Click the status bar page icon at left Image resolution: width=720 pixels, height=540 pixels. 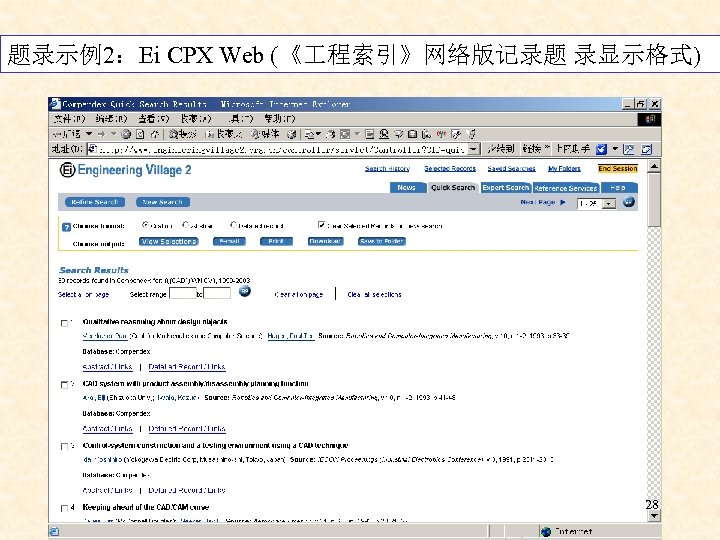(54, 531)
